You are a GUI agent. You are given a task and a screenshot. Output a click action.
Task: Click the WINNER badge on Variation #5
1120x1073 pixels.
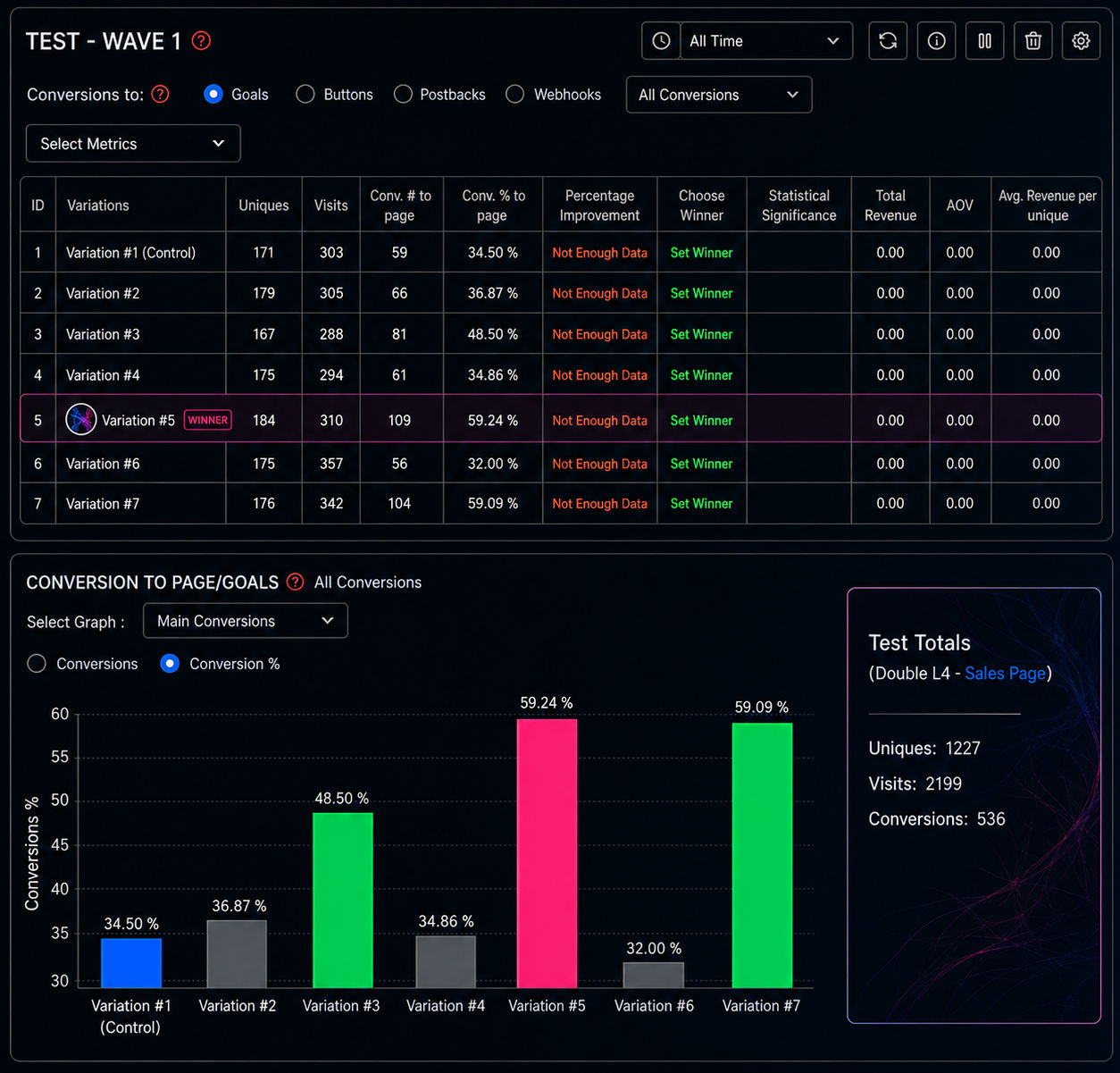[x=208, y=420]
